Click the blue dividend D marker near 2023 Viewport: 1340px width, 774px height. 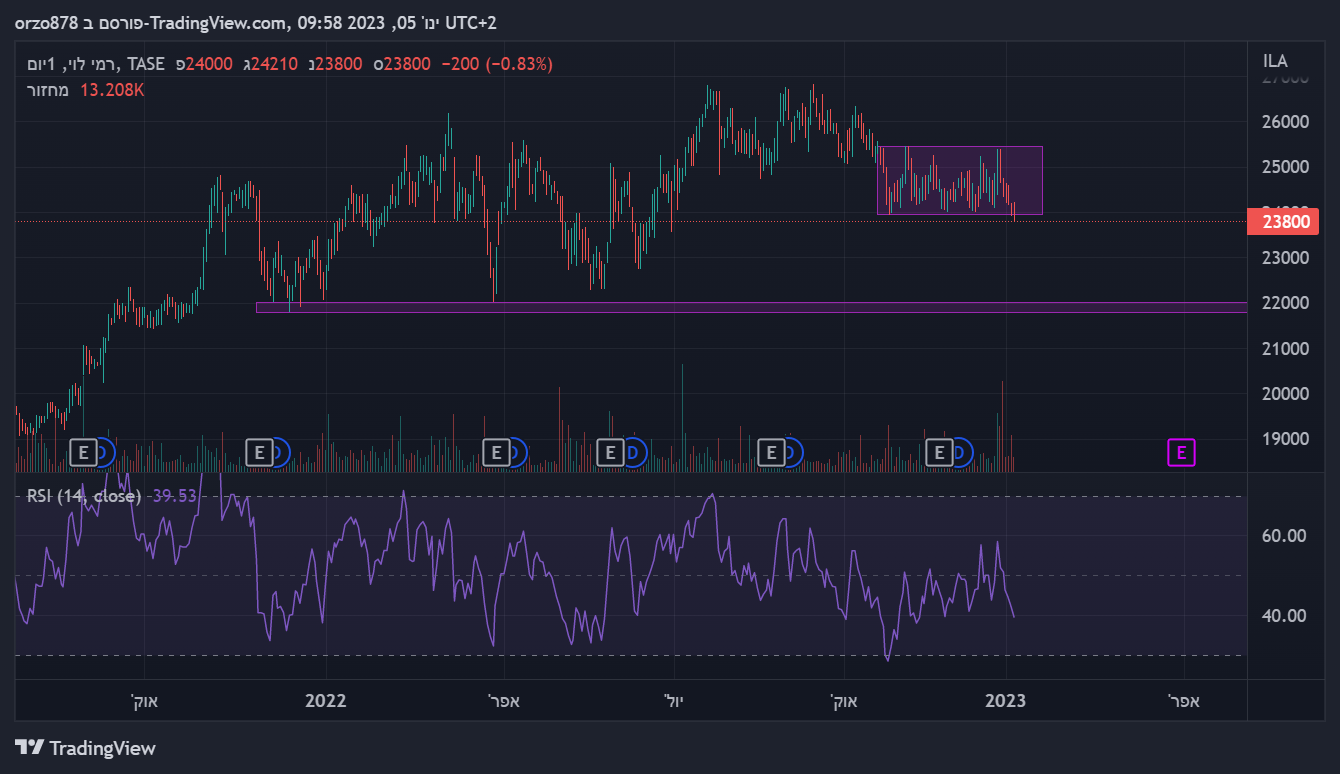tap(962, 453)
